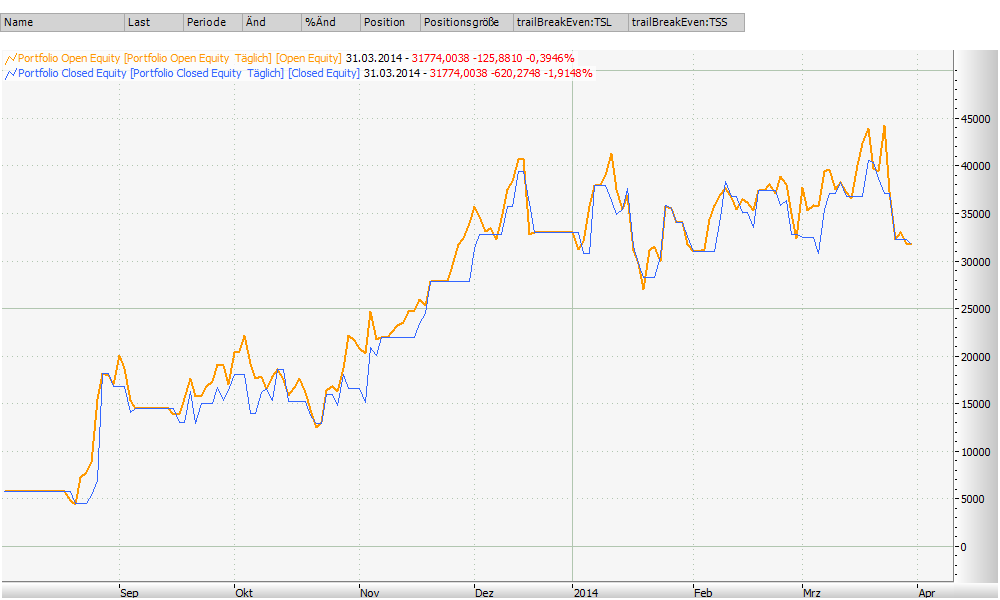This screenshot has height=600, width=1000.
Task: Click the 2014 marker on time axis
Action: click(x=586, y=593)
